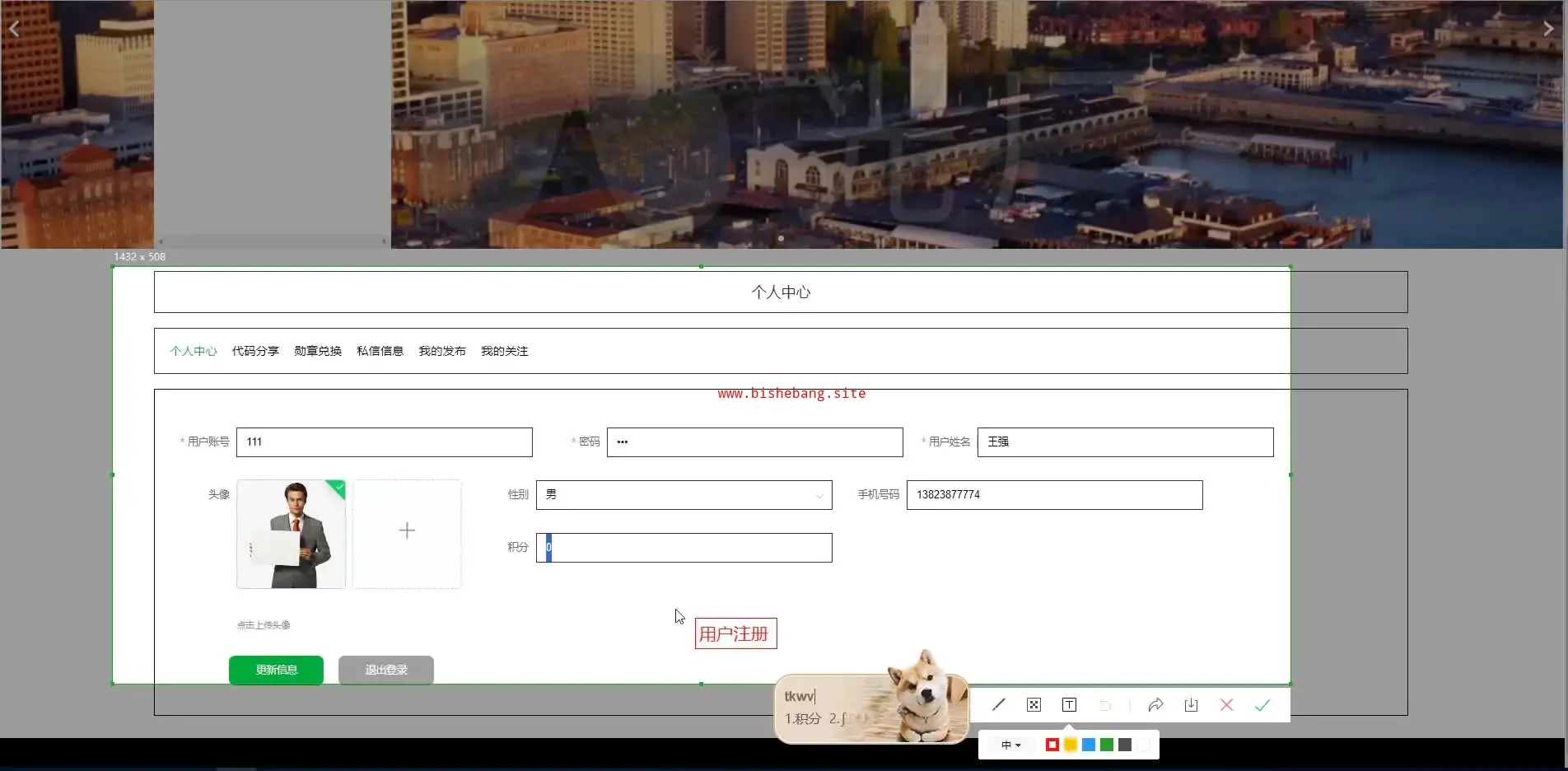This screenshot has height=771, width=1568.
Task: Open the 私信信息 tab
Action: coord(380,351)
